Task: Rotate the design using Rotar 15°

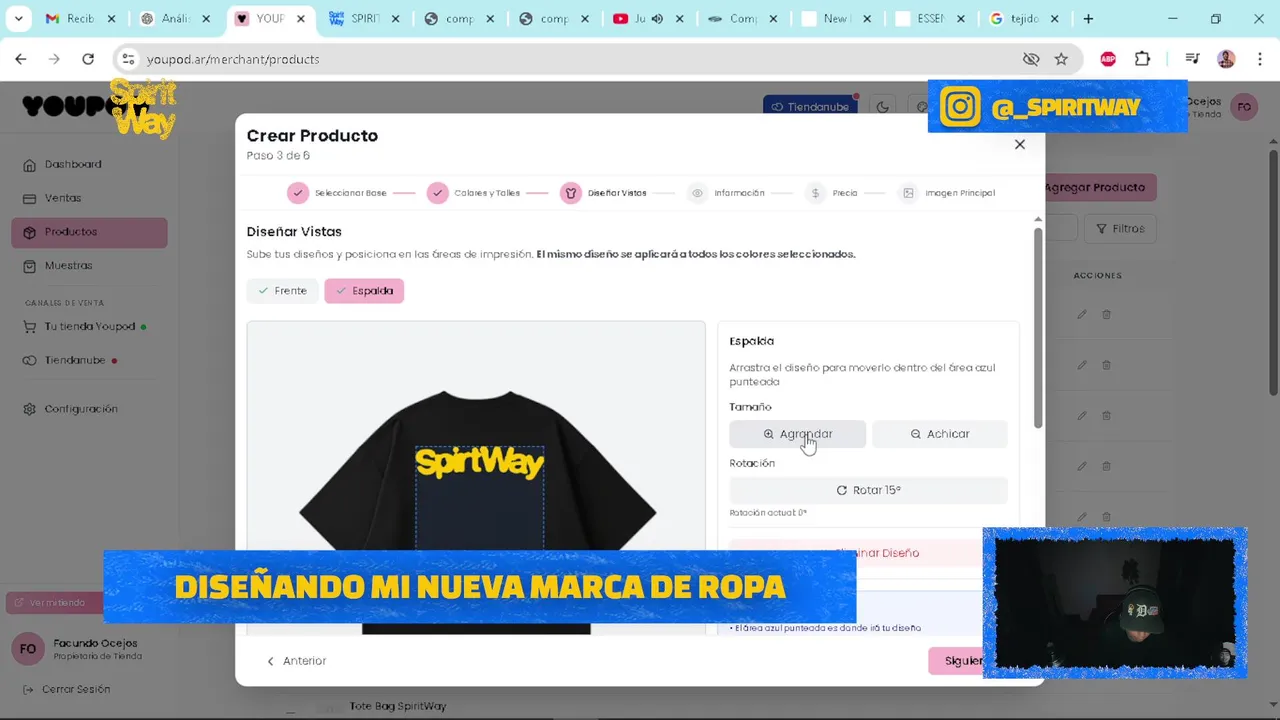Action: pos(868,490)
